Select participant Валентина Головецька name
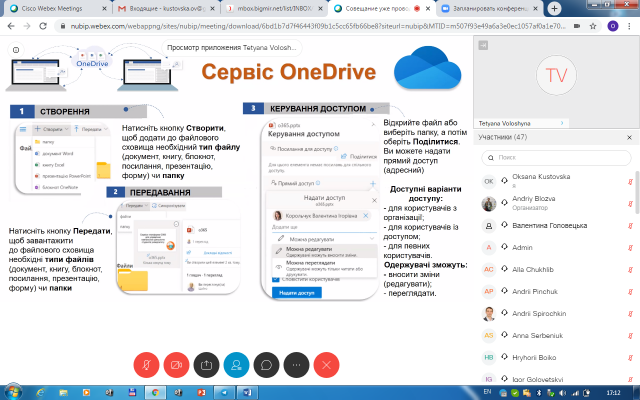 pos(549,225)
